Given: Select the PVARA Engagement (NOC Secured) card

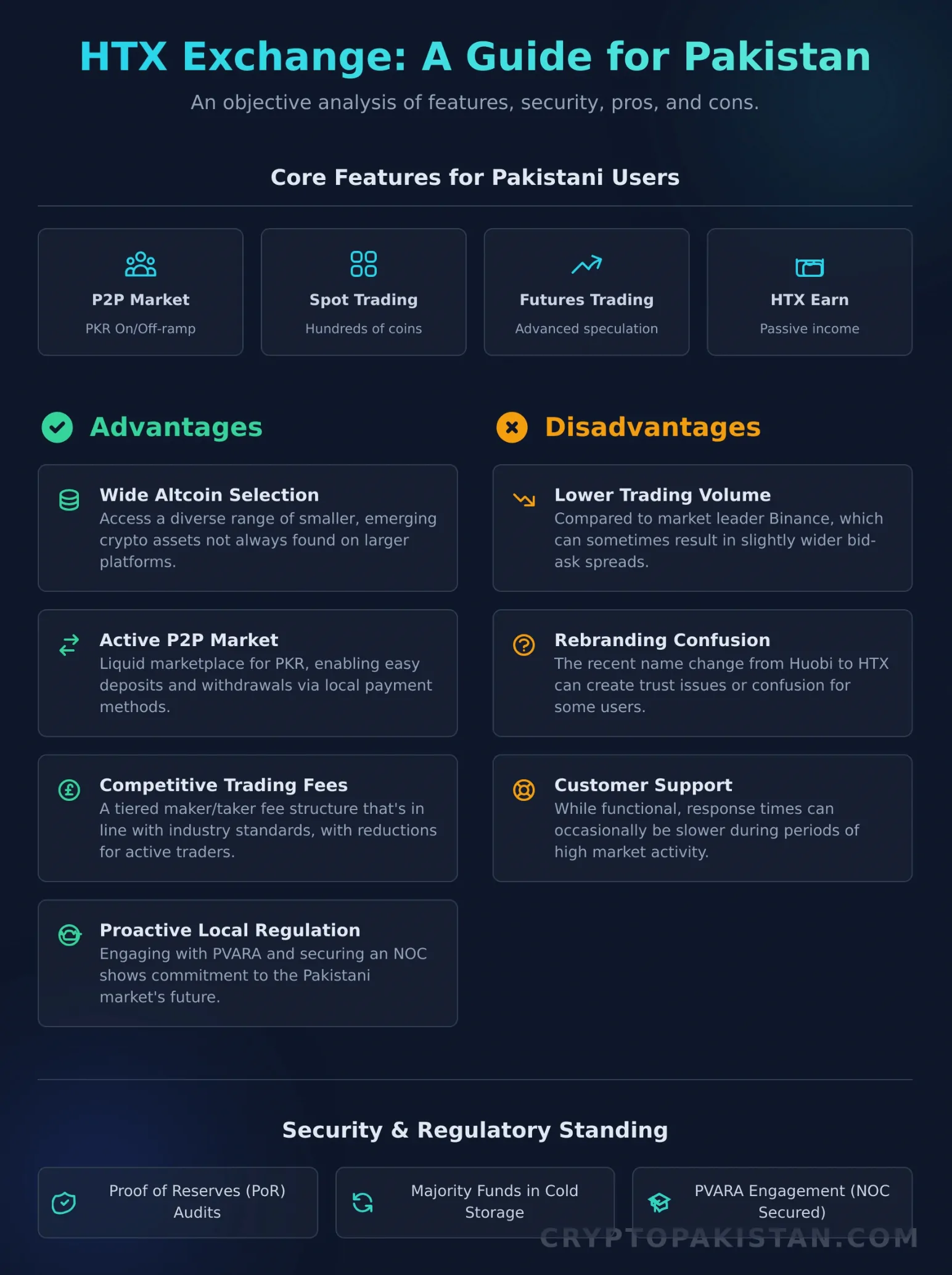Looking at the screenshot, I should pyautogui.click(x=773, y=1202).
